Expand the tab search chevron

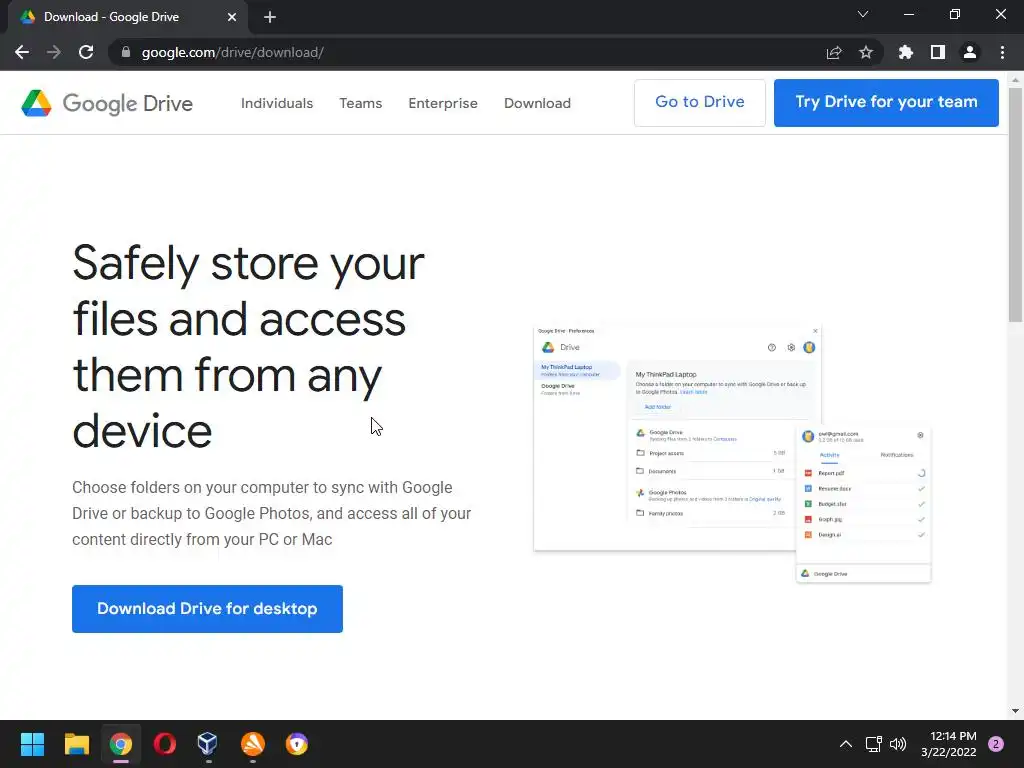tap(863, 14)
